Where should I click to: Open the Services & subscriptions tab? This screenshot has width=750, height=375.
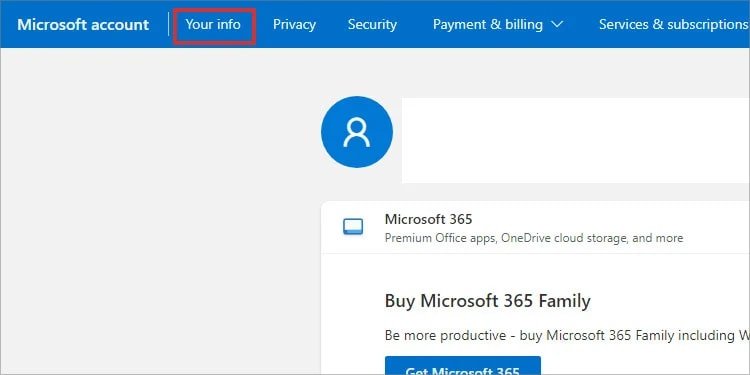pos(674,24)
